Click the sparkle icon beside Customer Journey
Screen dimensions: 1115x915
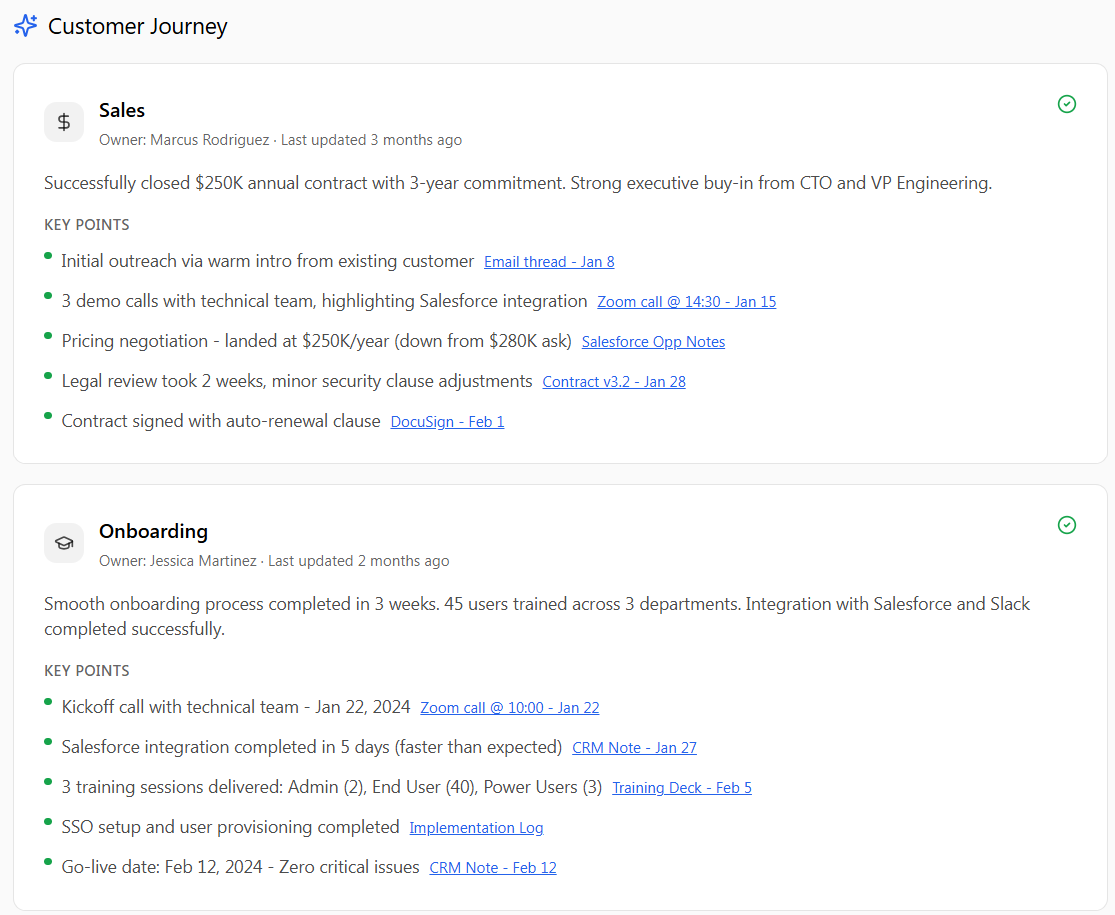(26, 26)
